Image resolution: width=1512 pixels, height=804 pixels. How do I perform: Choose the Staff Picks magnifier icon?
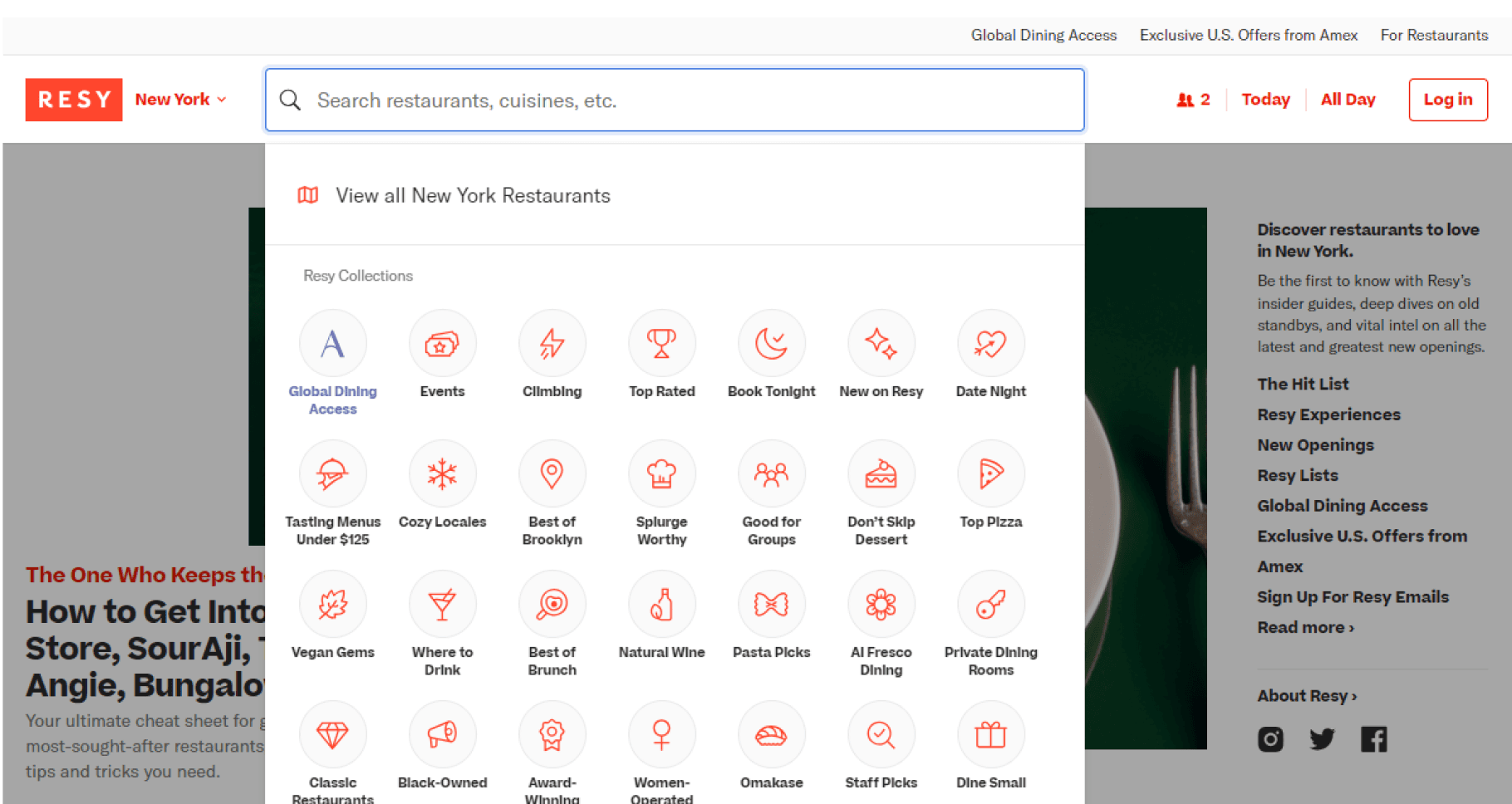click(x=881, y=734)
